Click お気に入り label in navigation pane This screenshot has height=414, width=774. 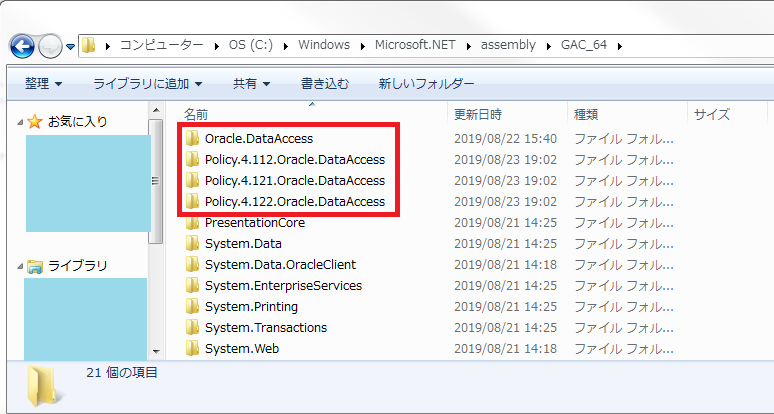(77, 121)
